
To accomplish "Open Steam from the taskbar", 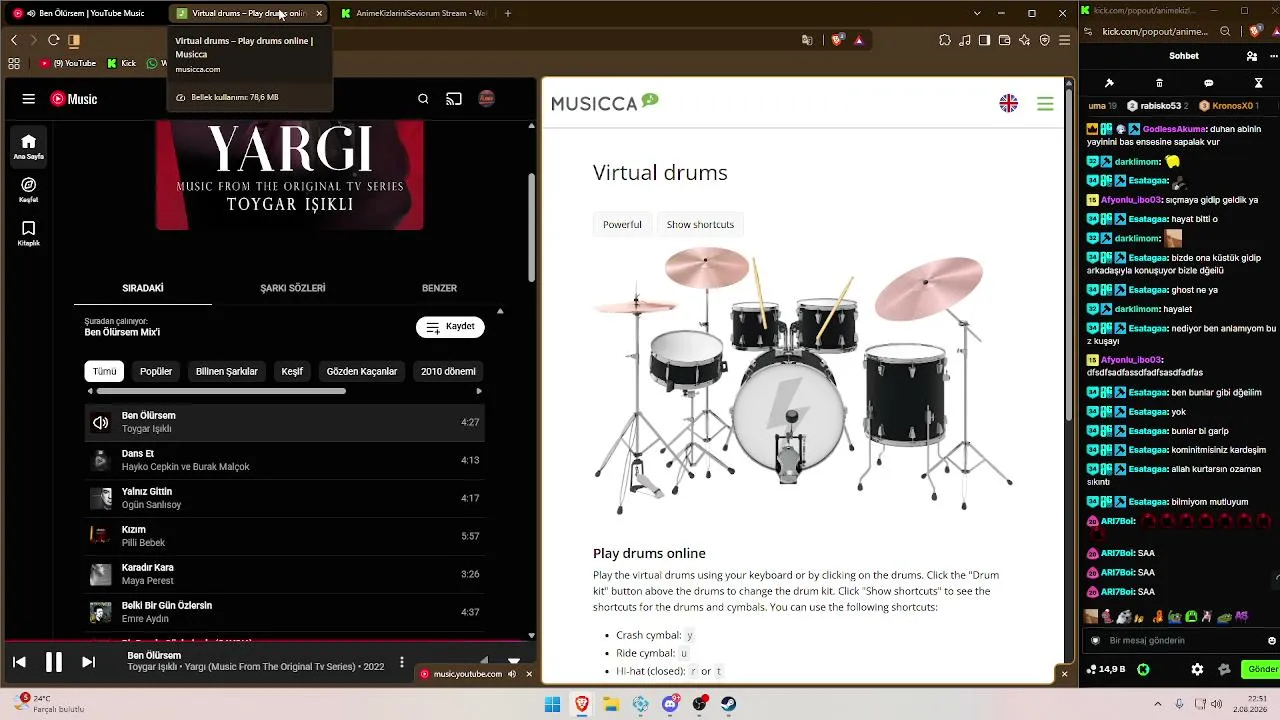I will point(729,704).
